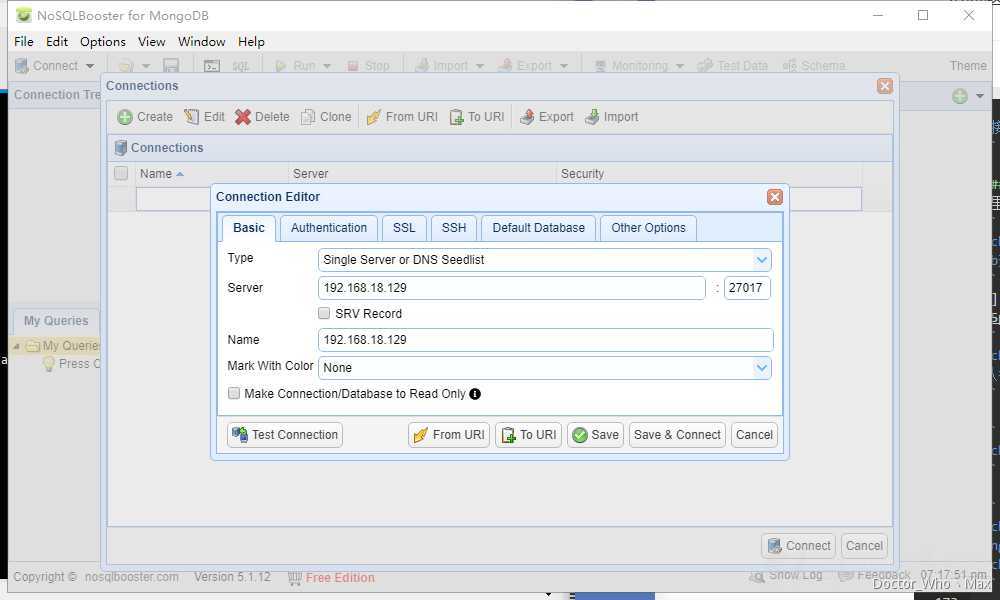Select the Basic tab

pos(249,228)
